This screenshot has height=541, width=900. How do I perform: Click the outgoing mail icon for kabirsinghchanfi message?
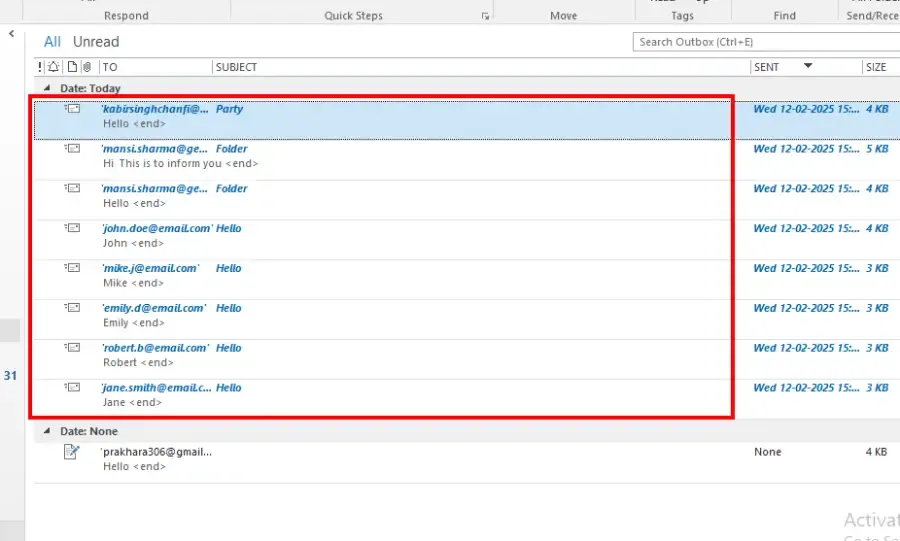72,108
